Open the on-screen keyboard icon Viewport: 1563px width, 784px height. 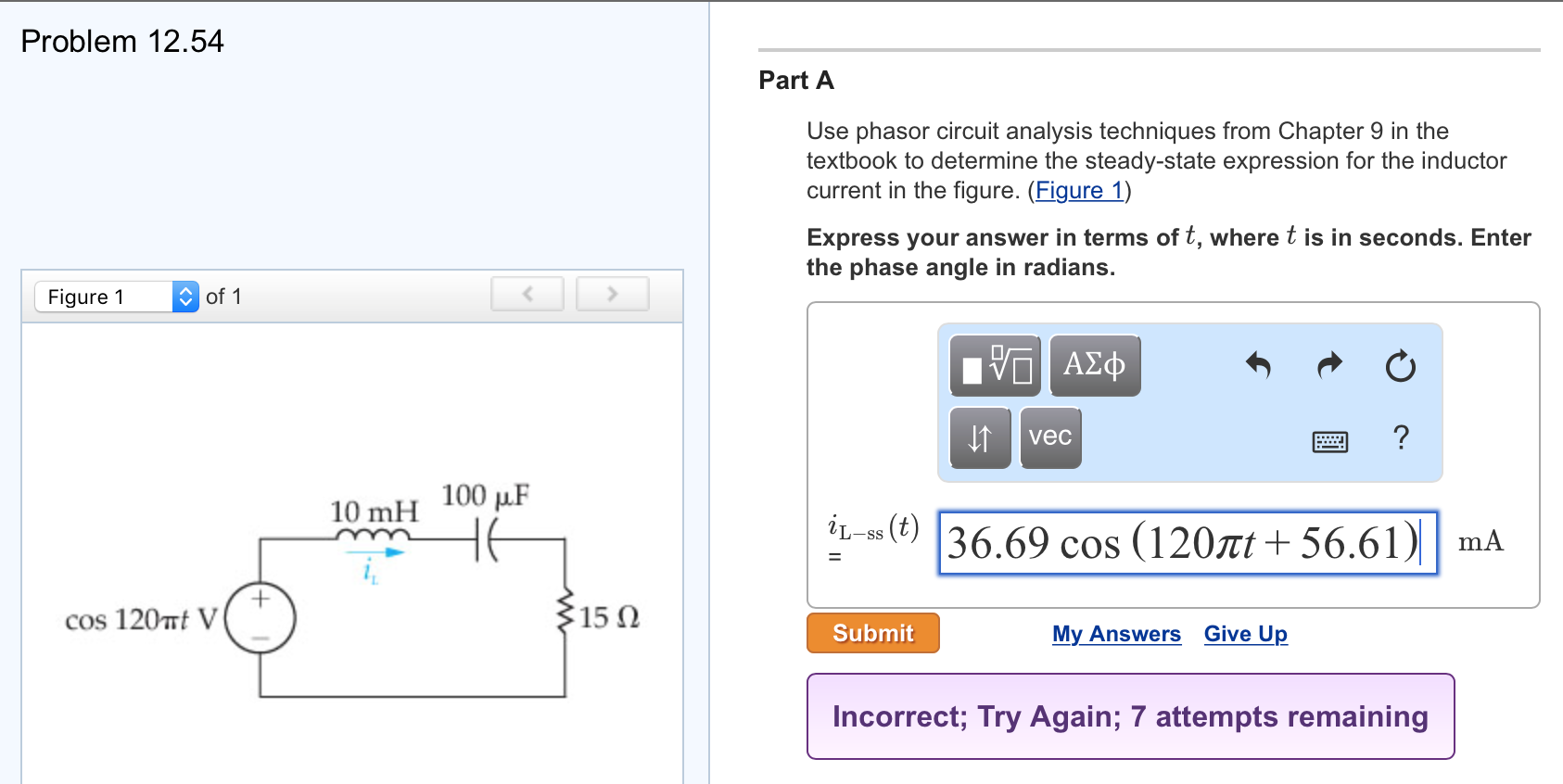1331,441
